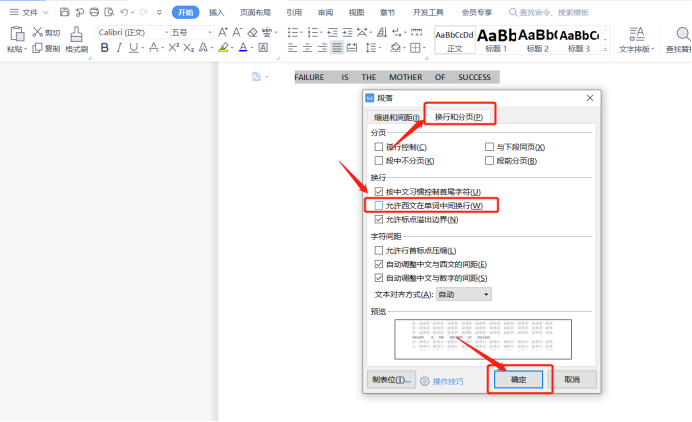Toggle underline formatting
The height and width of the screenshot is (422, 692).
click(133, 48)
